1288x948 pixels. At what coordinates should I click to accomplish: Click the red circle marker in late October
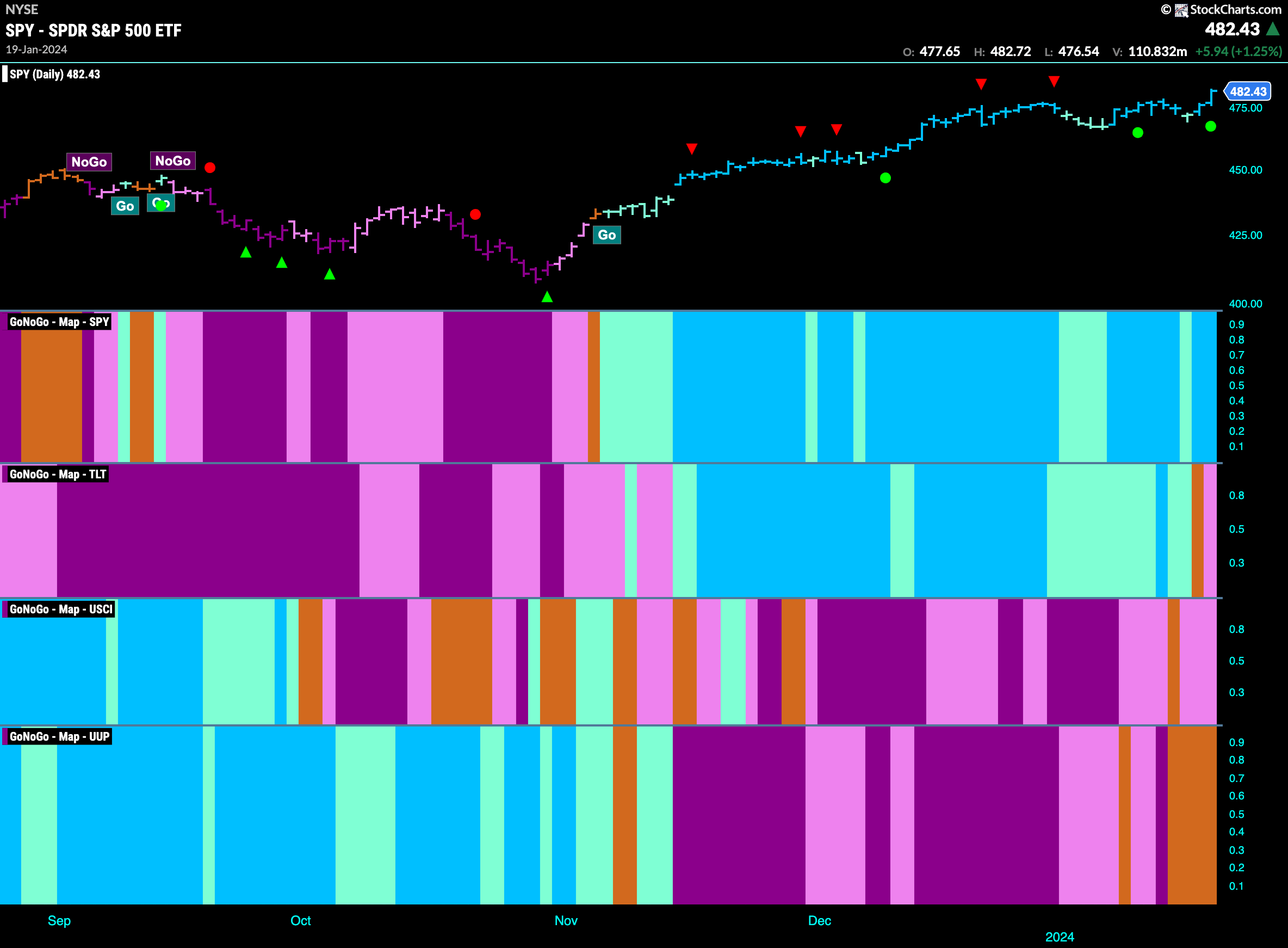[x=475, y=214]
